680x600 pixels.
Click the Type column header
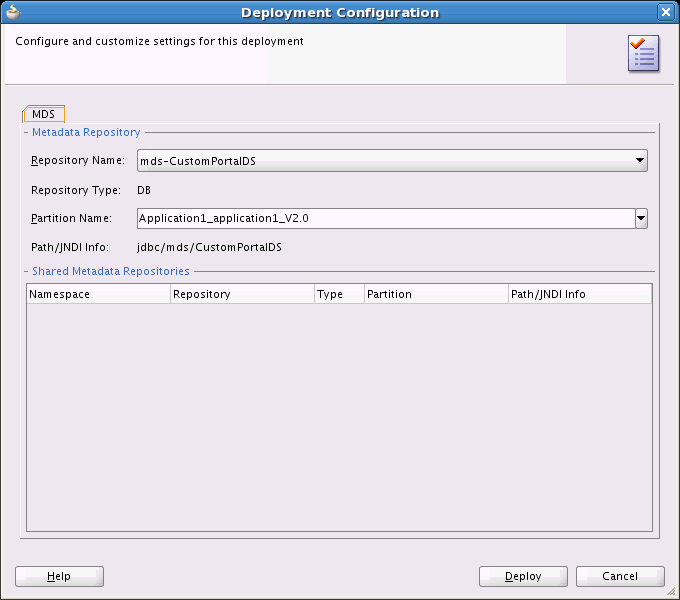point(340,294)
